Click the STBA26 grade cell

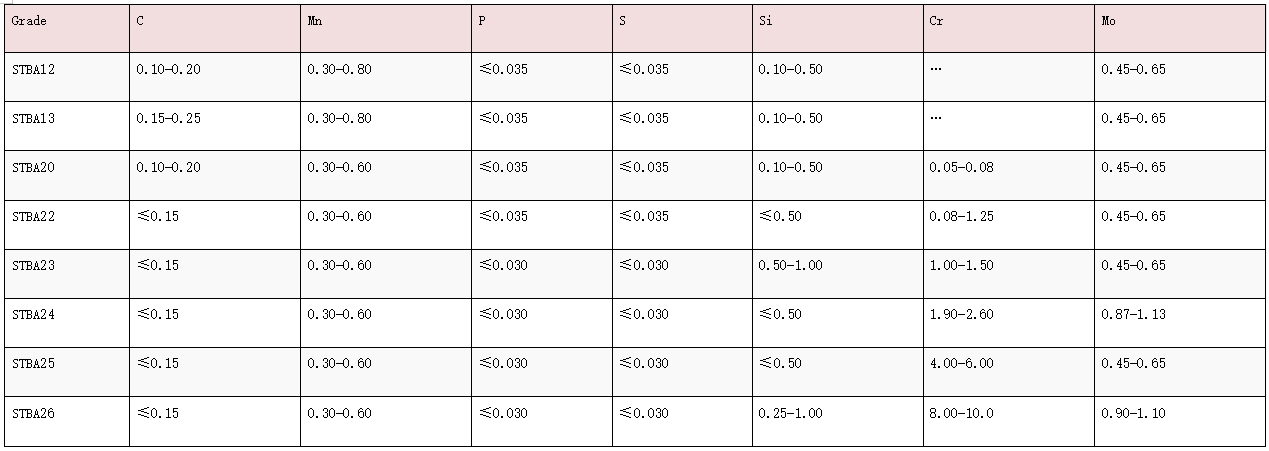pyautogui.click(x=33, y=413)
